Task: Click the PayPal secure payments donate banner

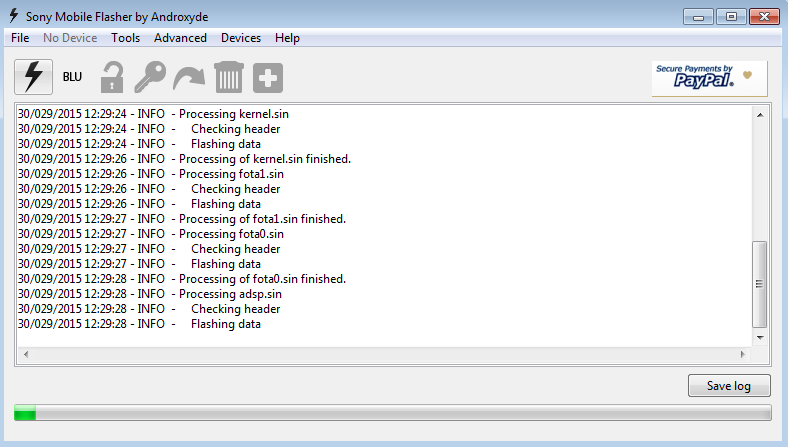Action: click(x=710, y=78)
